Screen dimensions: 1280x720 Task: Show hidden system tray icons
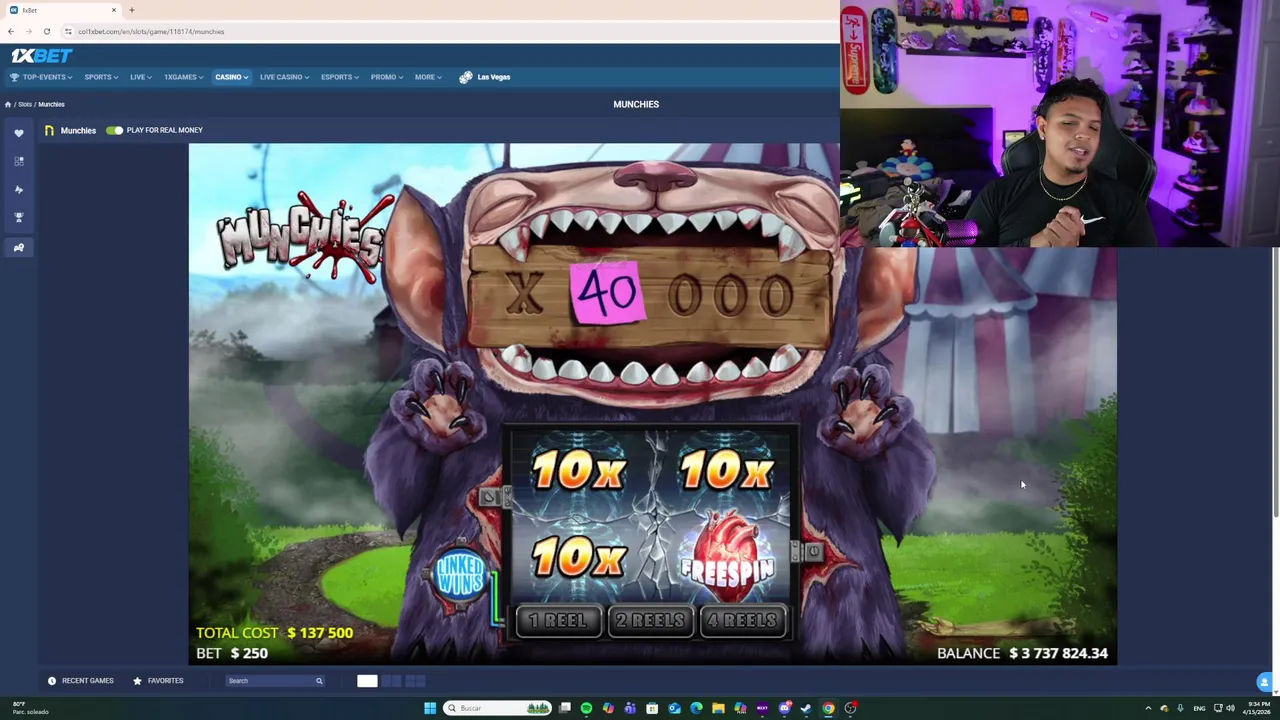point(1148,708)
